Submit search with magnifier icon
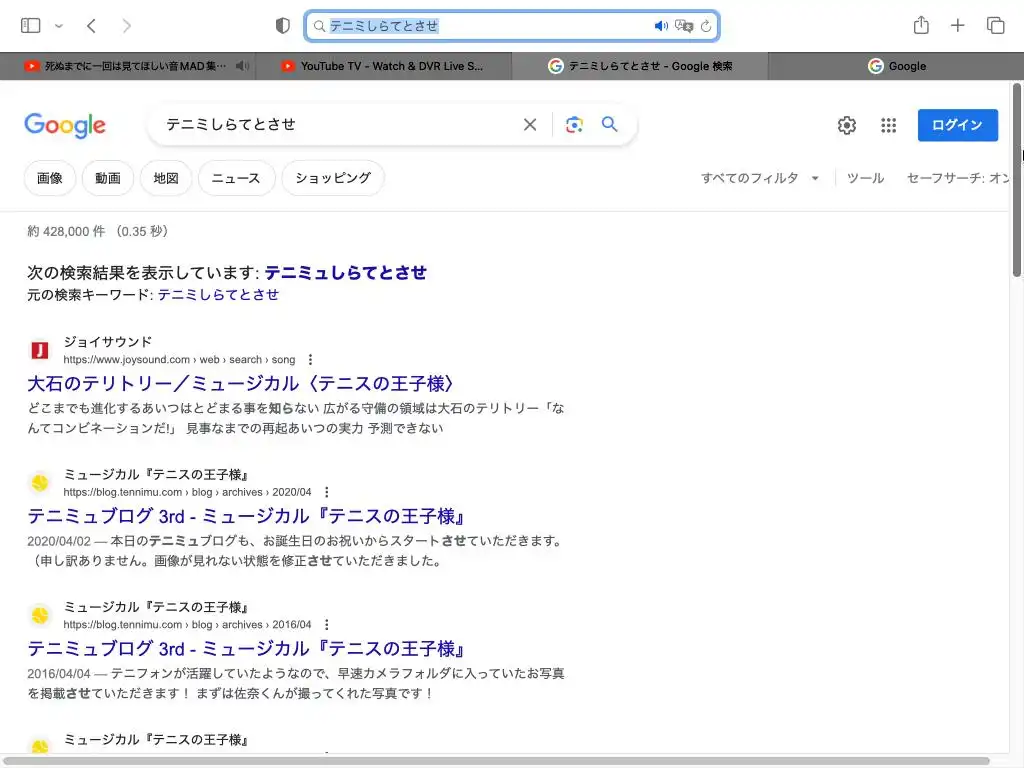 click(609, 124)
